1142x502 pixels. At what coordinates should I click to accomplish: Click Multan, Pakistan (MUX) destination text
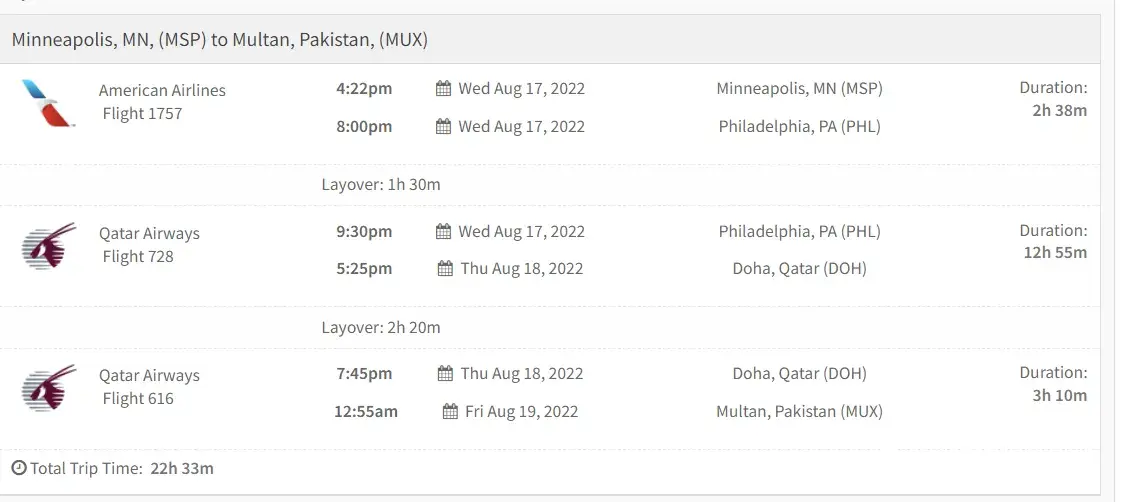pos(799,411)
